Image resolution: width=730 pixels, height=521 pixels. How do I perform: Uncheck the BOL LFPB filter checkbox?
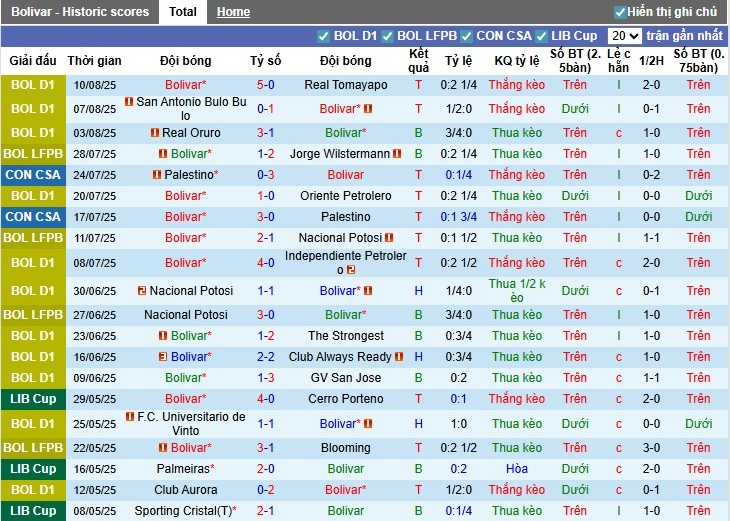coord(387,36)
